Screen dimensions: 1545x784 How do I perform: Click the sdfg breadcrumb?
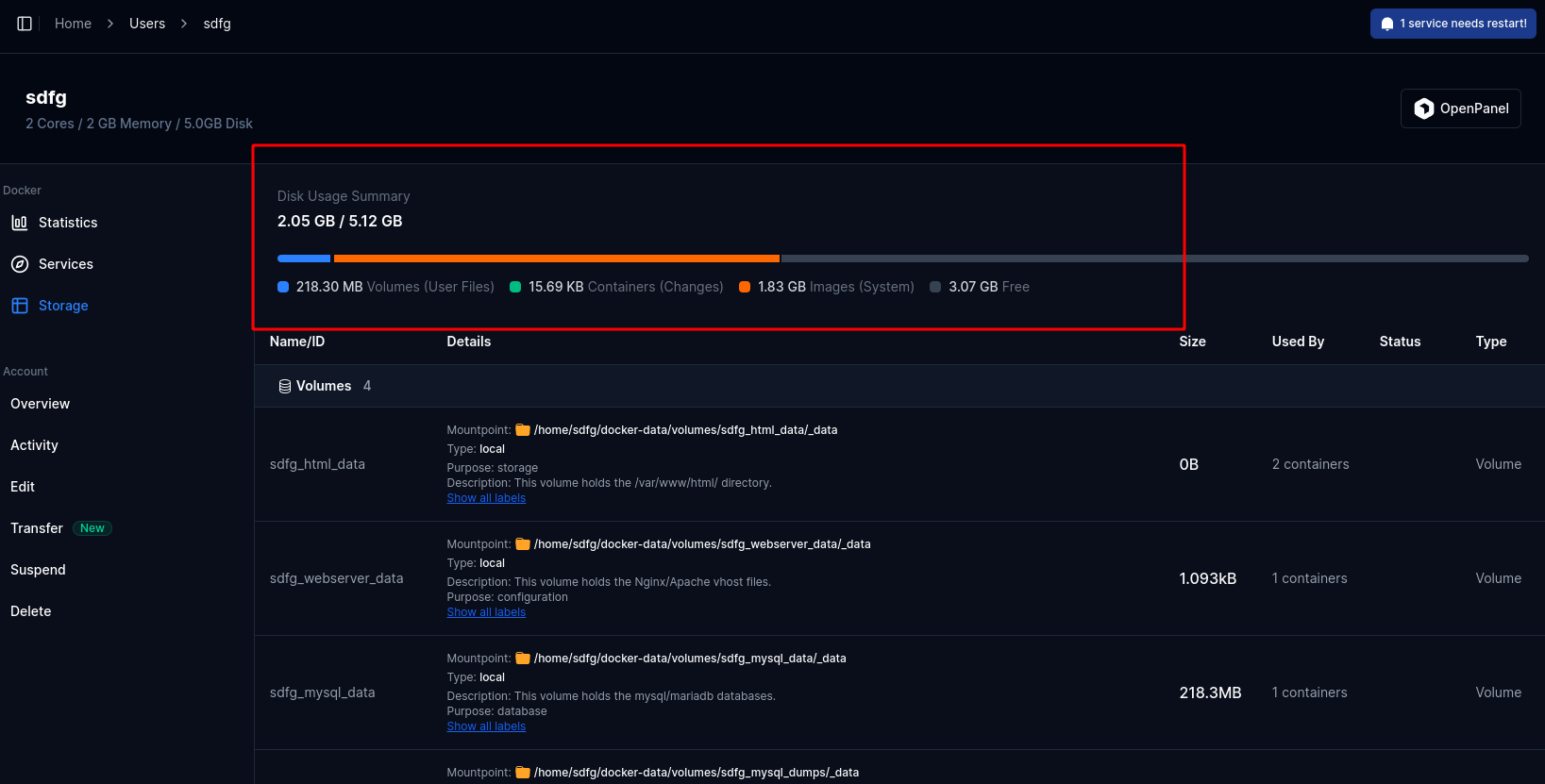[217, 24]
